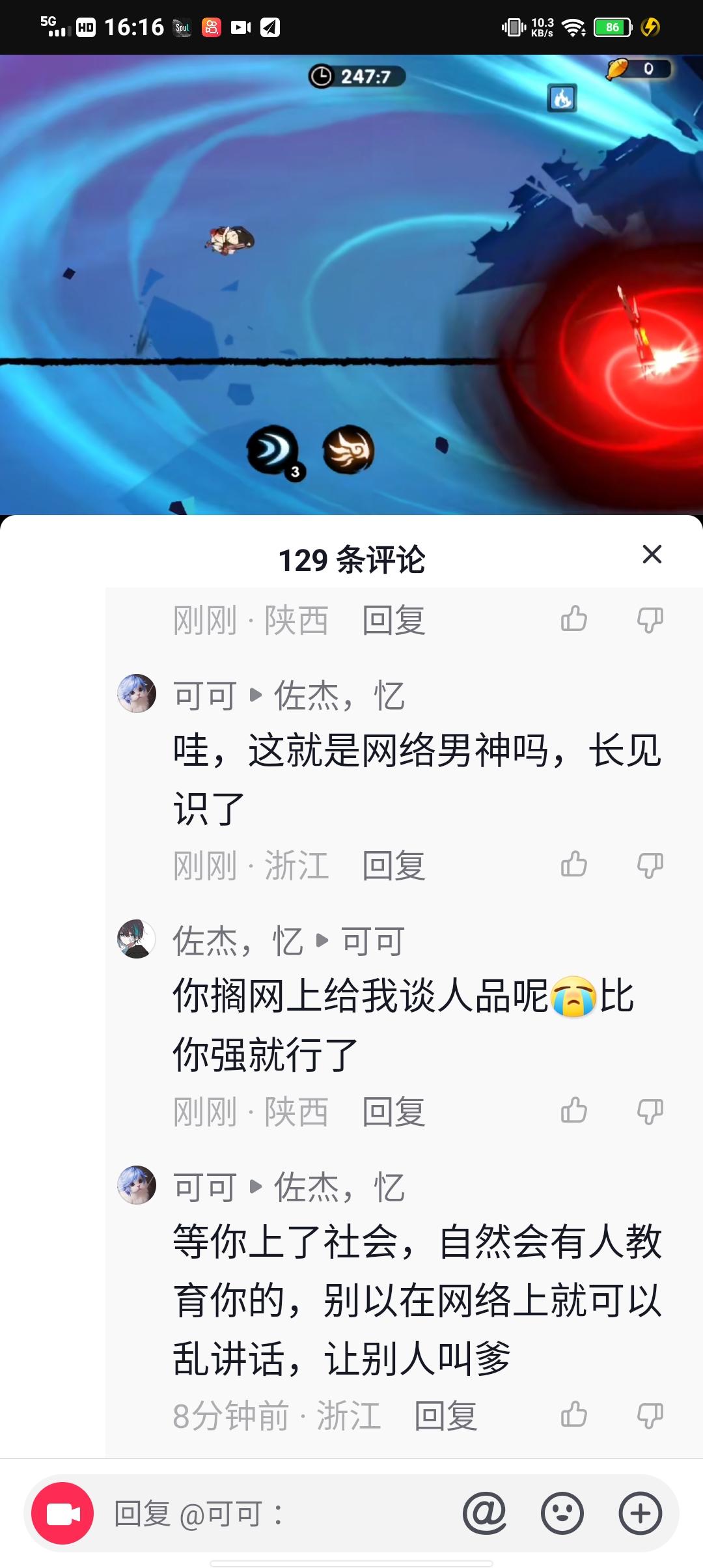Reply to the 8分钟前 浙江 comment
The width and height of the screenshot is (703, 1568).
[446, 1416]
